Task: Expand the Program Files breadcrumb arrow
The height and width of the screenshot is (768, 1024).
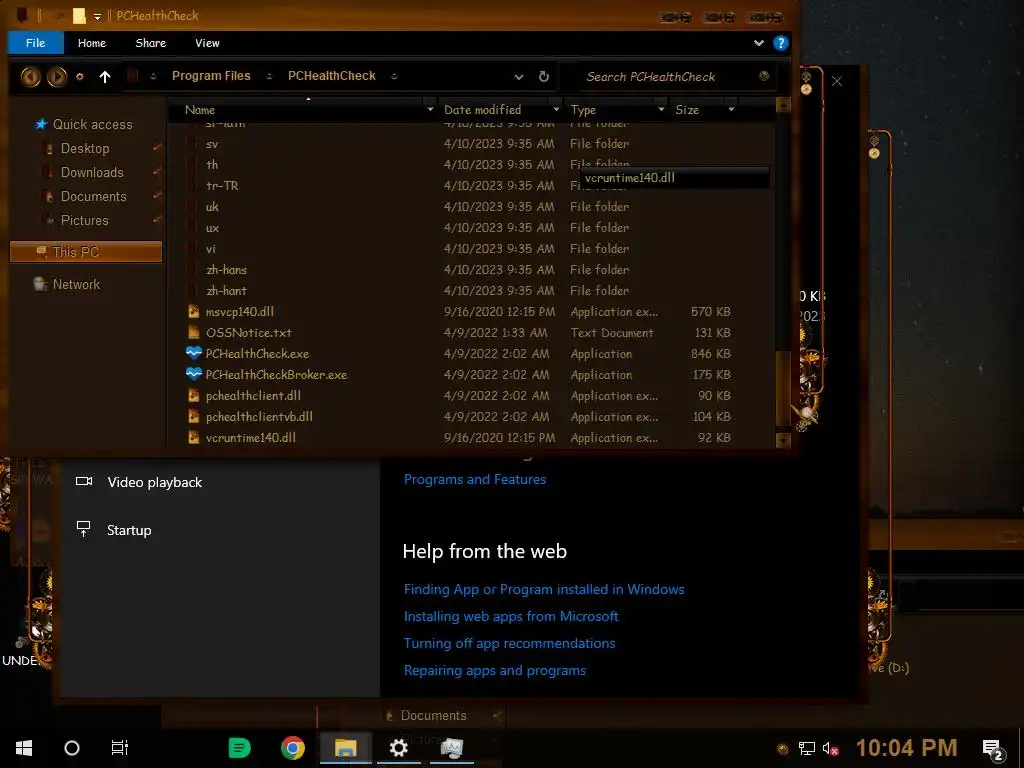Action: click(269, 76)
